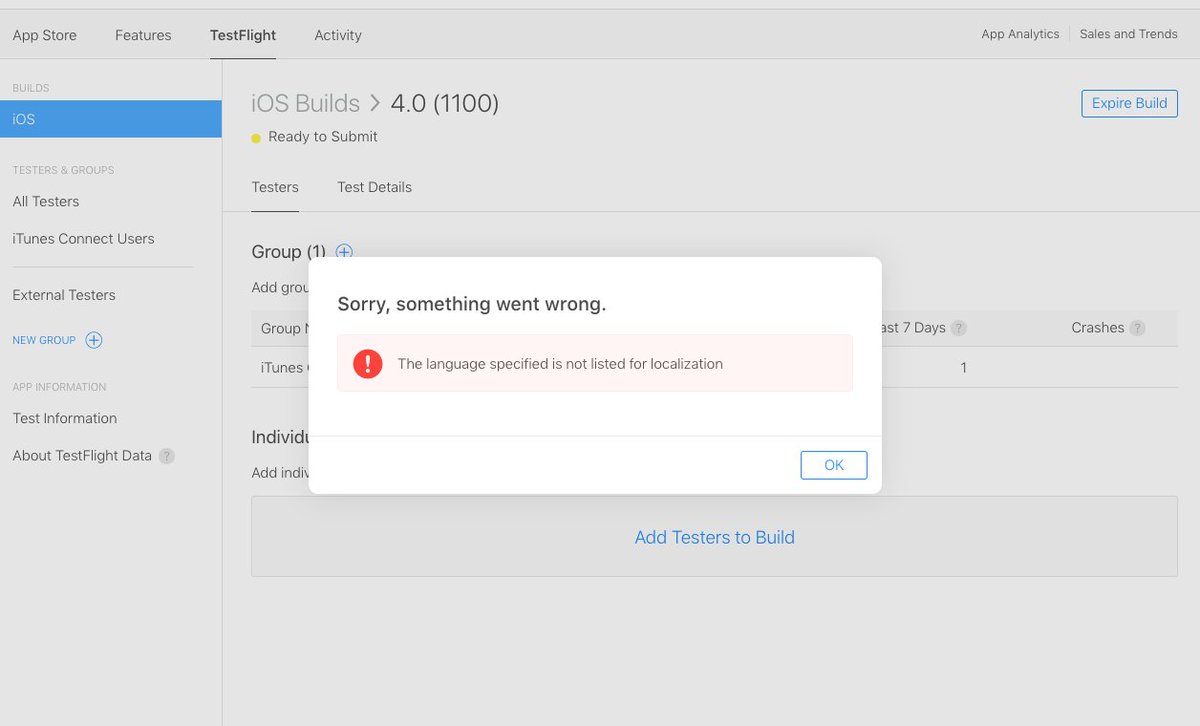Viewport: 1200px width, 726px height.
Task: Open the App Store tab
Action: [x=45, y=35]
